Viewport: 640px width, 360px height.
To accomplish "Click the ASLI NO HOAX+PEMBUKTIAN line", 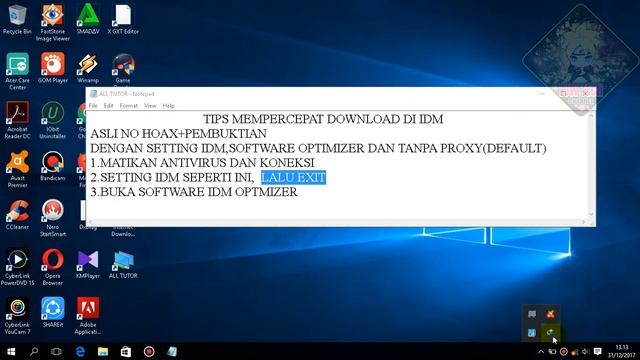I will tap(178, 134).
